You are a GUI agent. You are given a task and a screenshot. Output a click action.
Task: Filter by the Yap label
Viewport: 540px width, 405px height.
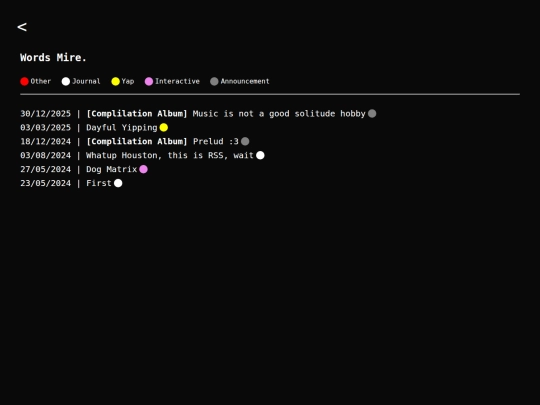point(128,81)
